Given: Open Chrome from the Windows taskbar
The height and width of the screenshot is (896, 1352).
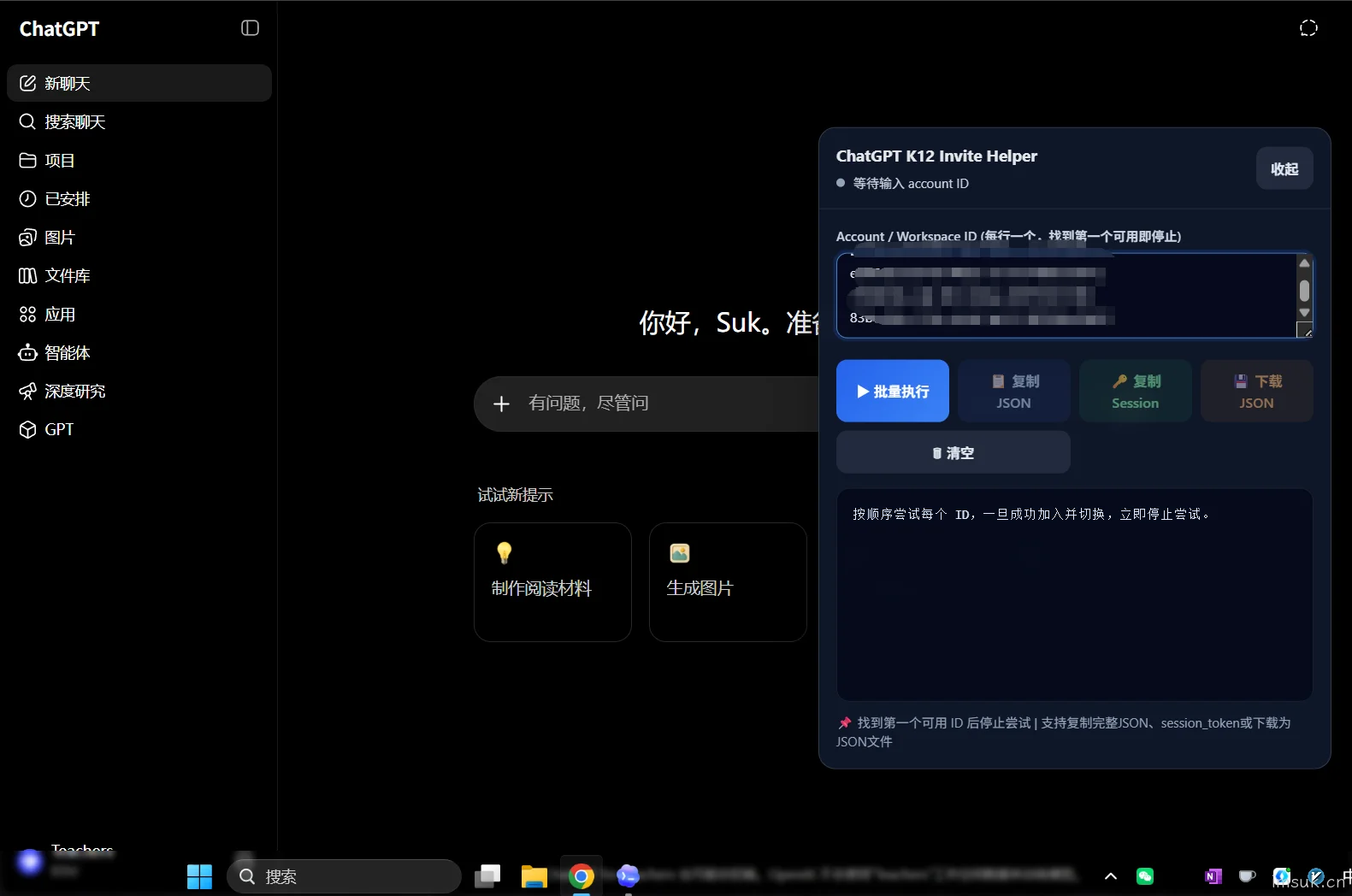Looking at the screenshot, I should tap(582, 876).
